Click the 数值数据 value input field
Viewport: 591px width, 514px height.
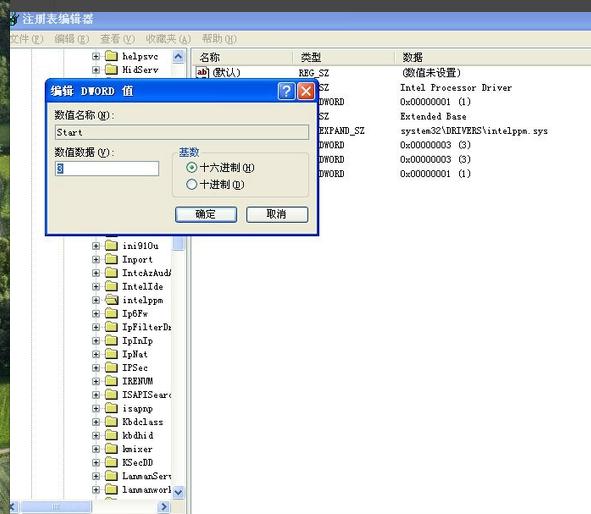pyautogui.click(x=107, y=168)
